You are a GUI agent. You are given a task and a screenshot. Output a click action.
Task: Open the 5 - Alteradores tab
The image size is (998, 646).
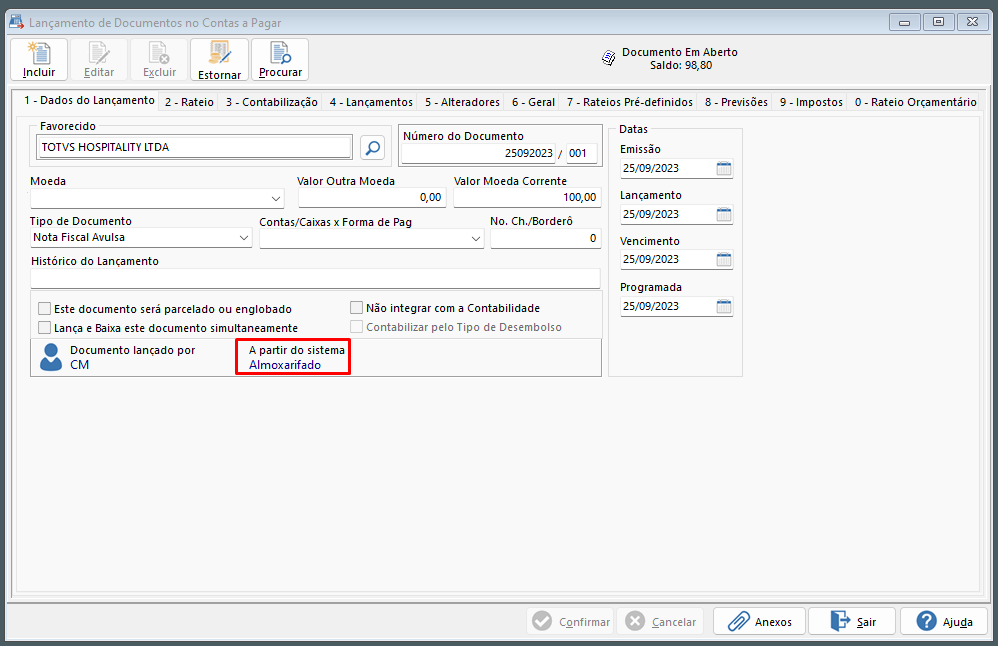(462, 102)
